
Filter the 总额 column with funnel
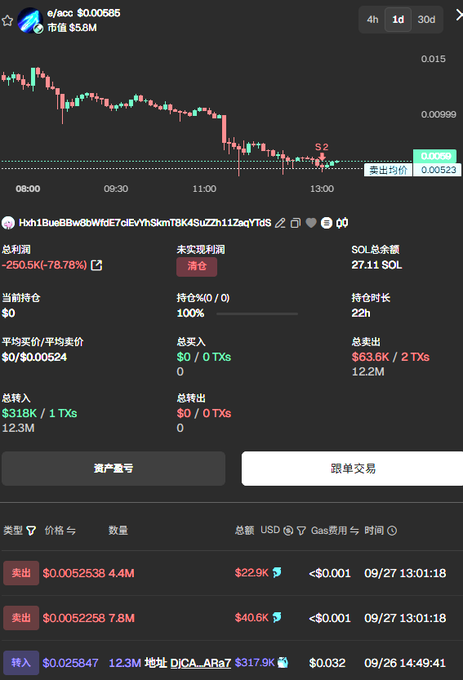coord(301,530)
